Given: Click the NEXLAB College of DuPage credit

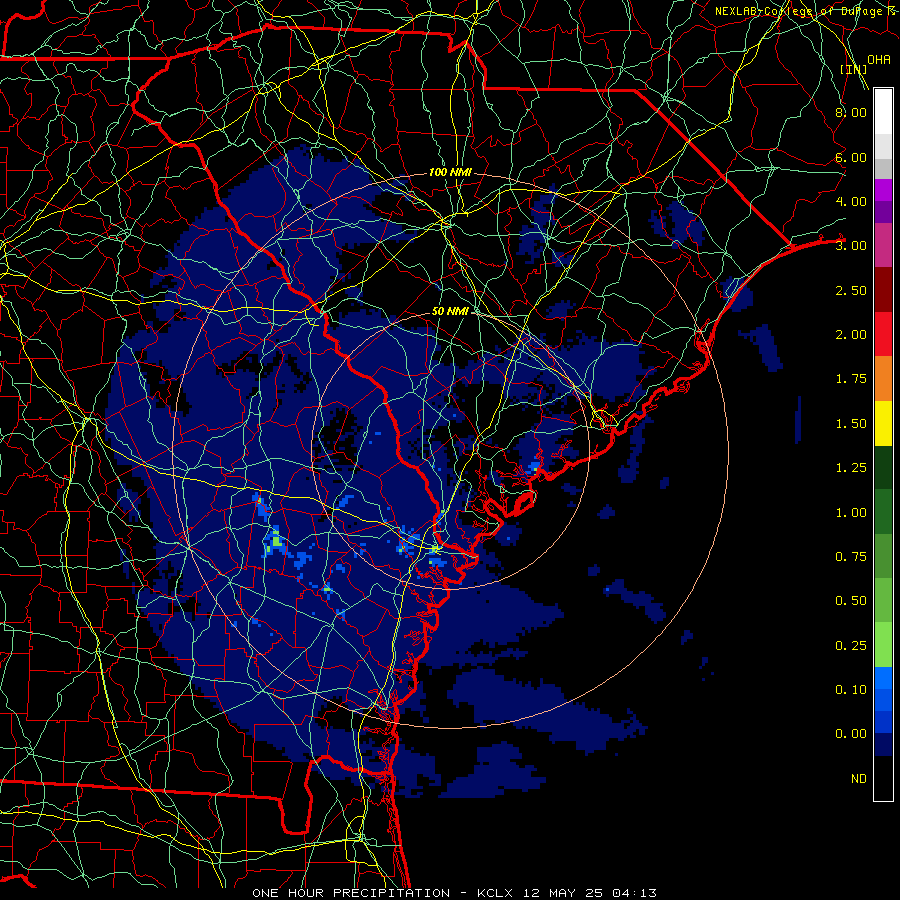Looking at the screenshot, I should [x=805, y=11].
